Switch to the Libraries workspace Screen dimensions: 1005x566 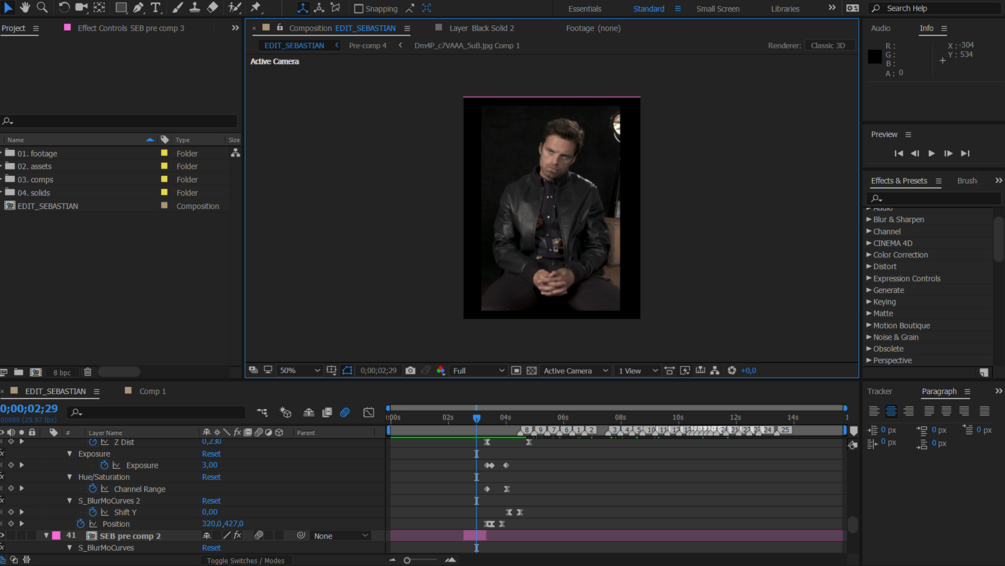pyautogui.click(x=785, y=9)
